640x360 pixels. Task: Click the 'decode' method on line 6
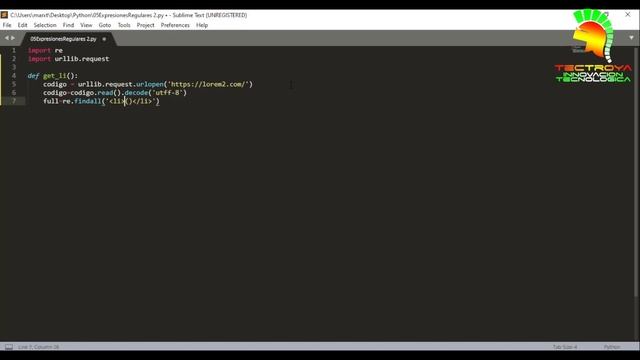(136, 93)
